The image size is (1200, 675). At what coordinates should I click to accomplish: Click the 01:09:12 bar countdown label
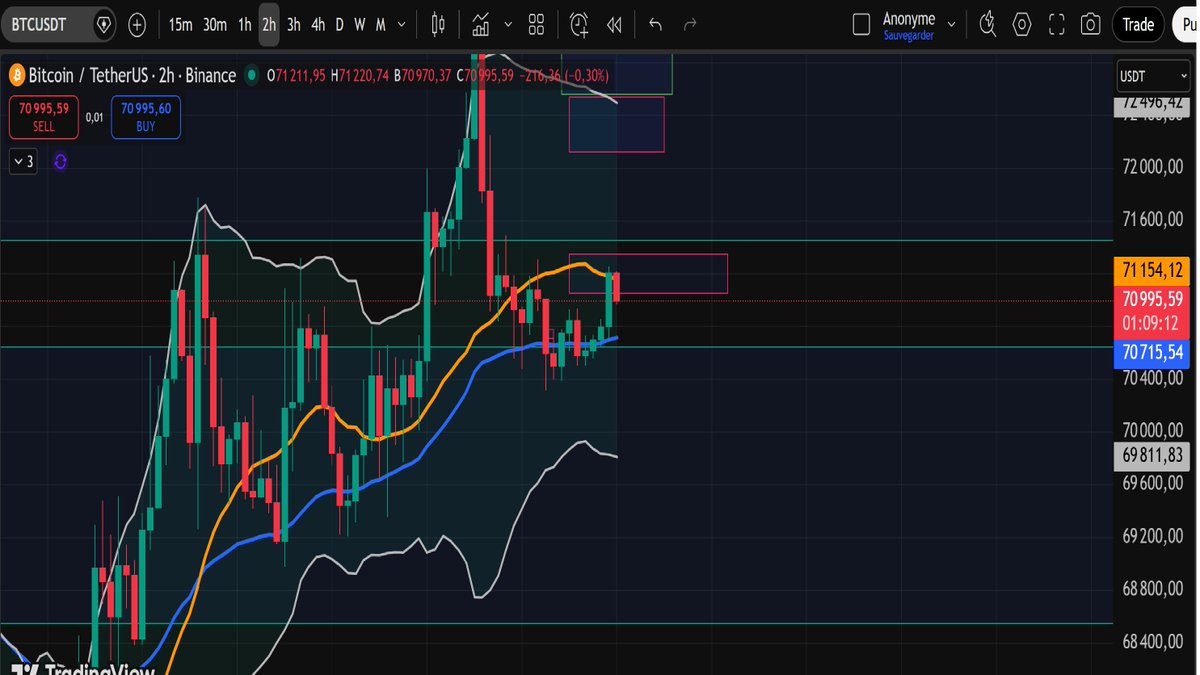coord(1152,323)
